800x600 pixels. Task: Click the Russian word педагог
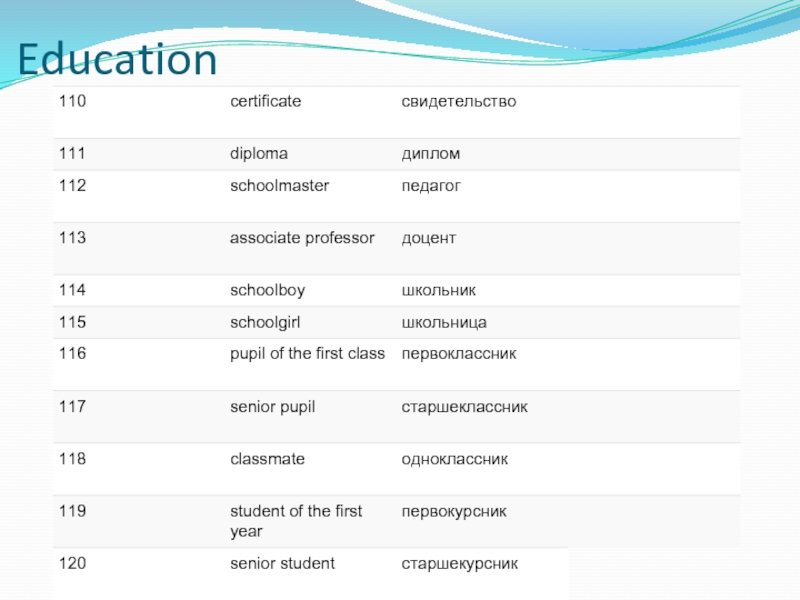[x=431, y=186]
